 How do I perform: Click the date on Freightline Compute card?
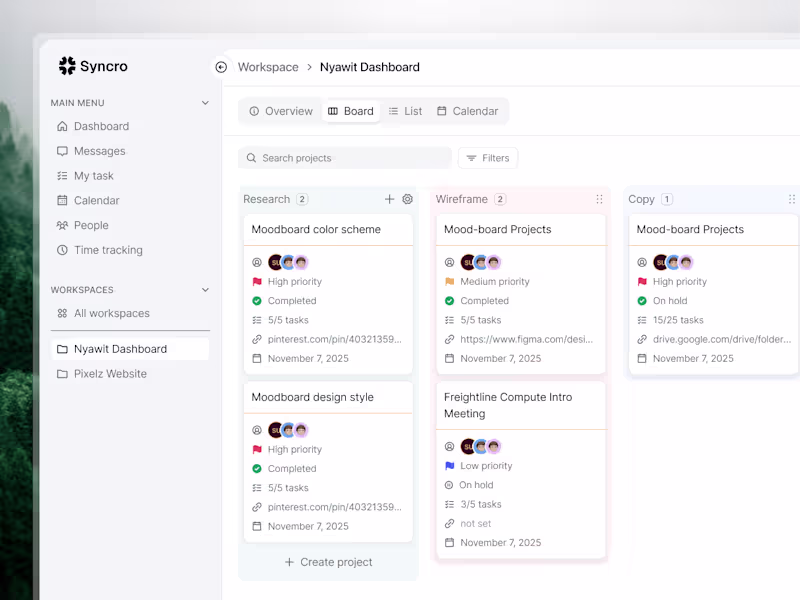(x=501, y=543)
